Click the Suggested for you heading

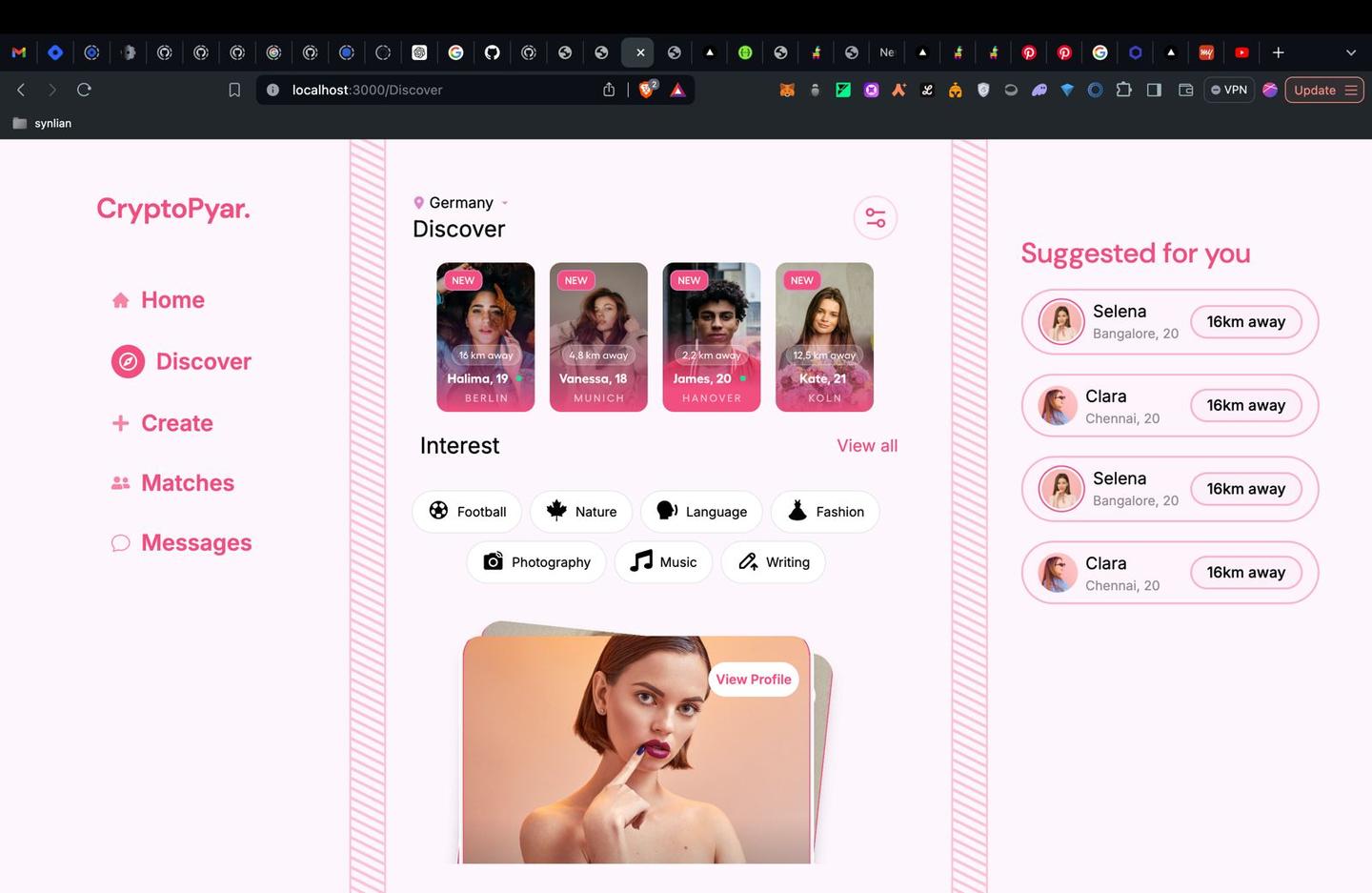1136,254
